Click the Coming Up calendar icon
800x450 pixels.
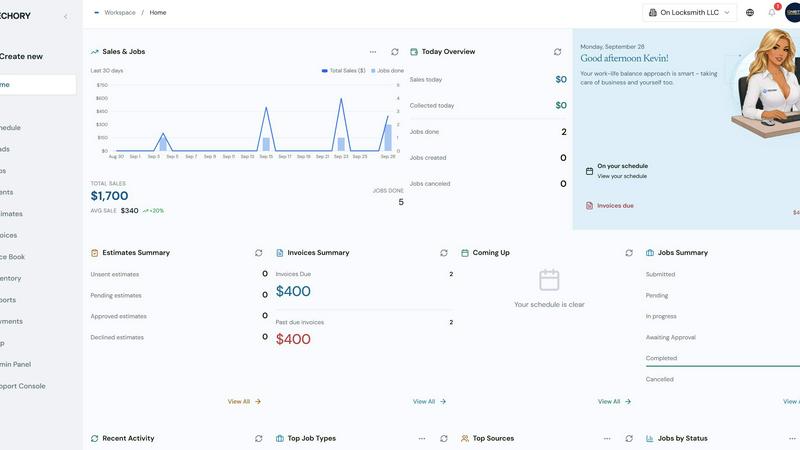[x=465, y=253]
